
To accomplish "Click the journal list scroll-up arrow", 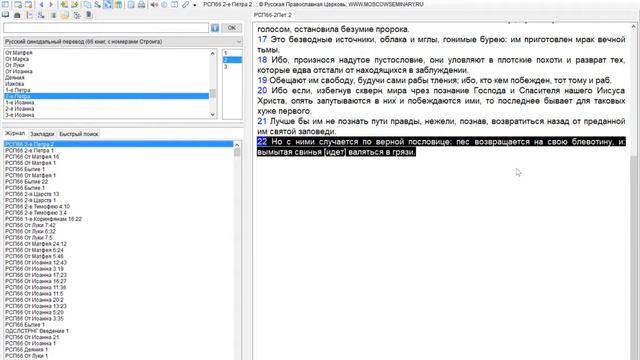I will pos(237,145).
